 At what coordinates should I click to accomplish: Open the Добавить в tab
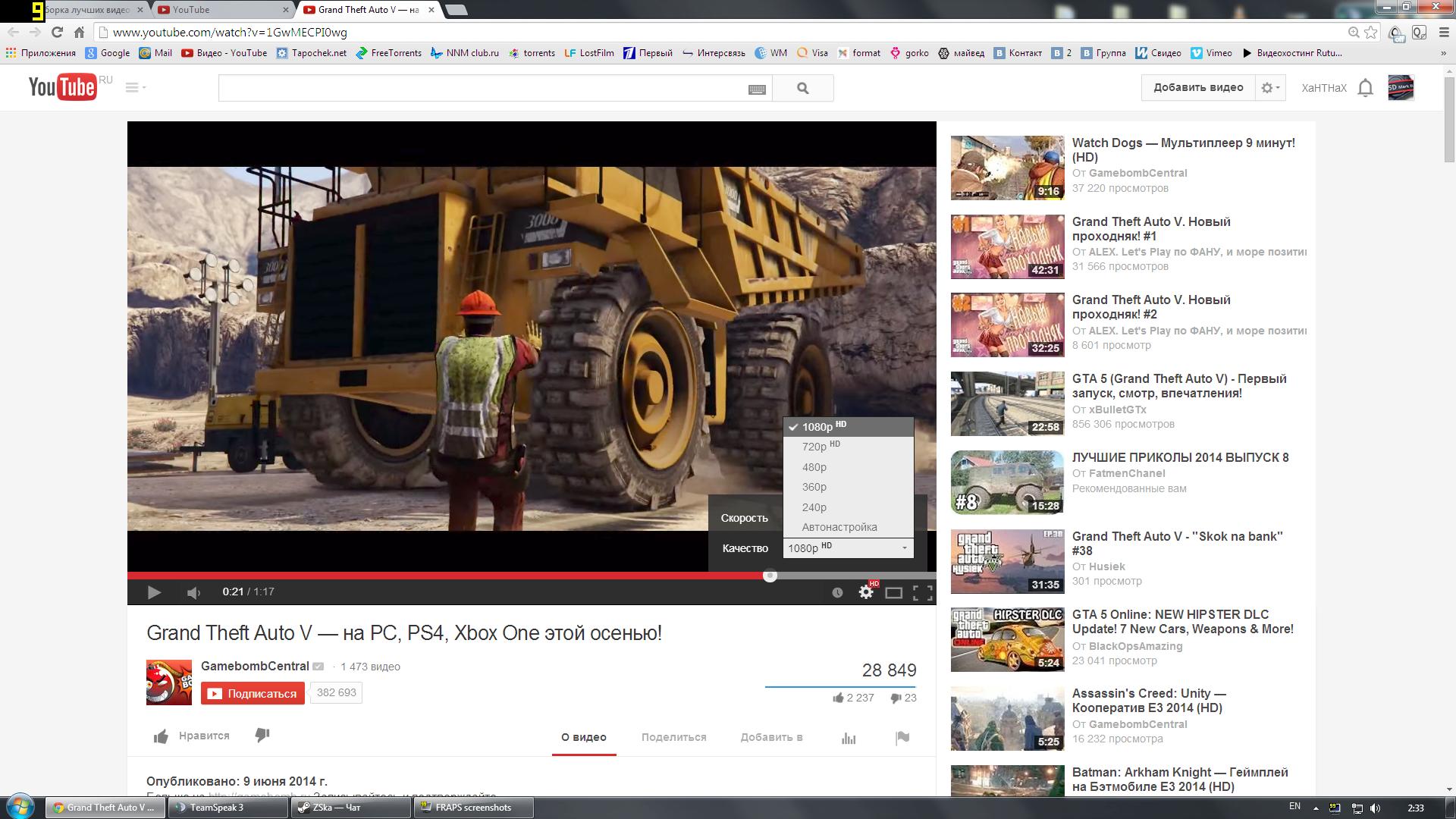coord(771,737)
